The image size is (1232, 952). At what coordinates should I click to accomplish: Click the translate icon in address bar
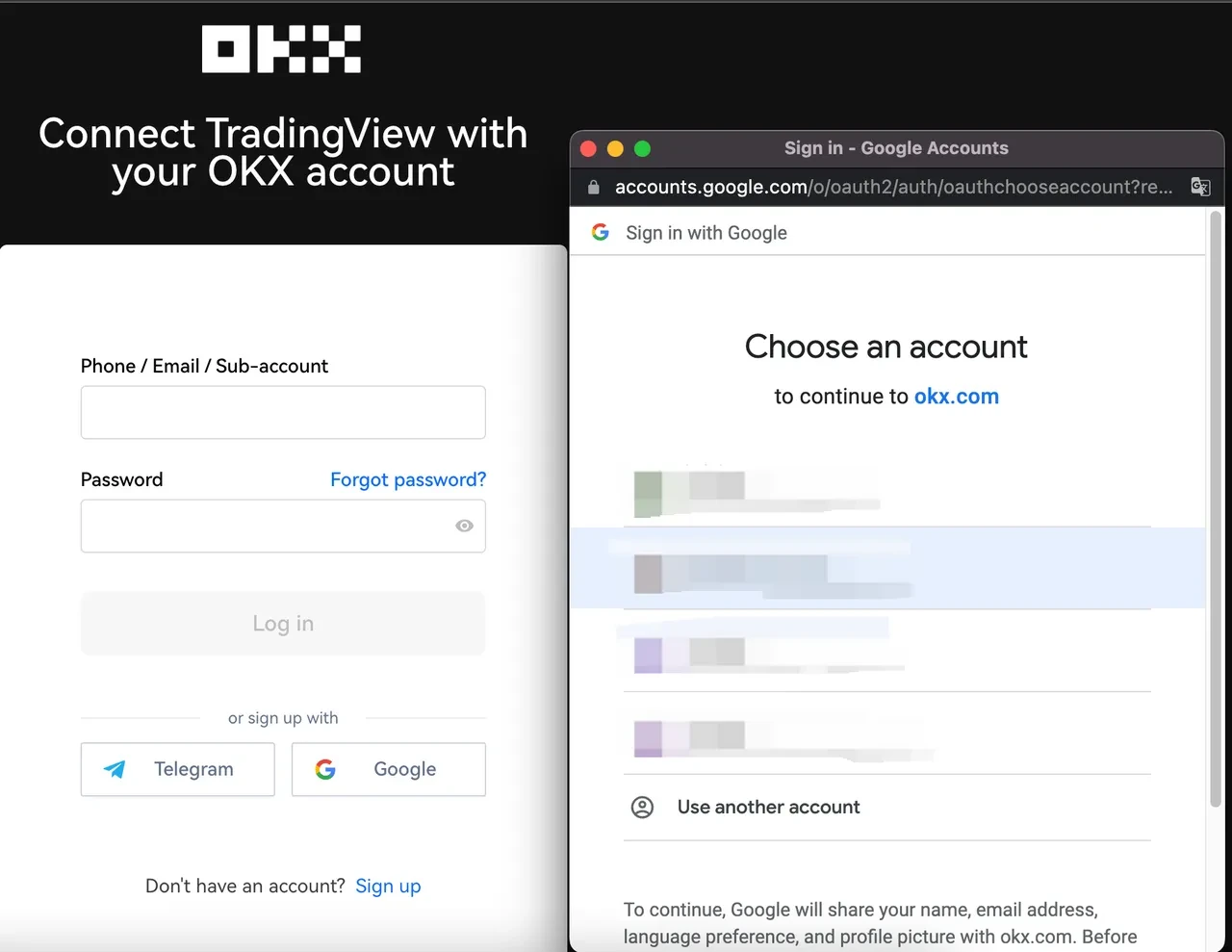[1200, 187]
